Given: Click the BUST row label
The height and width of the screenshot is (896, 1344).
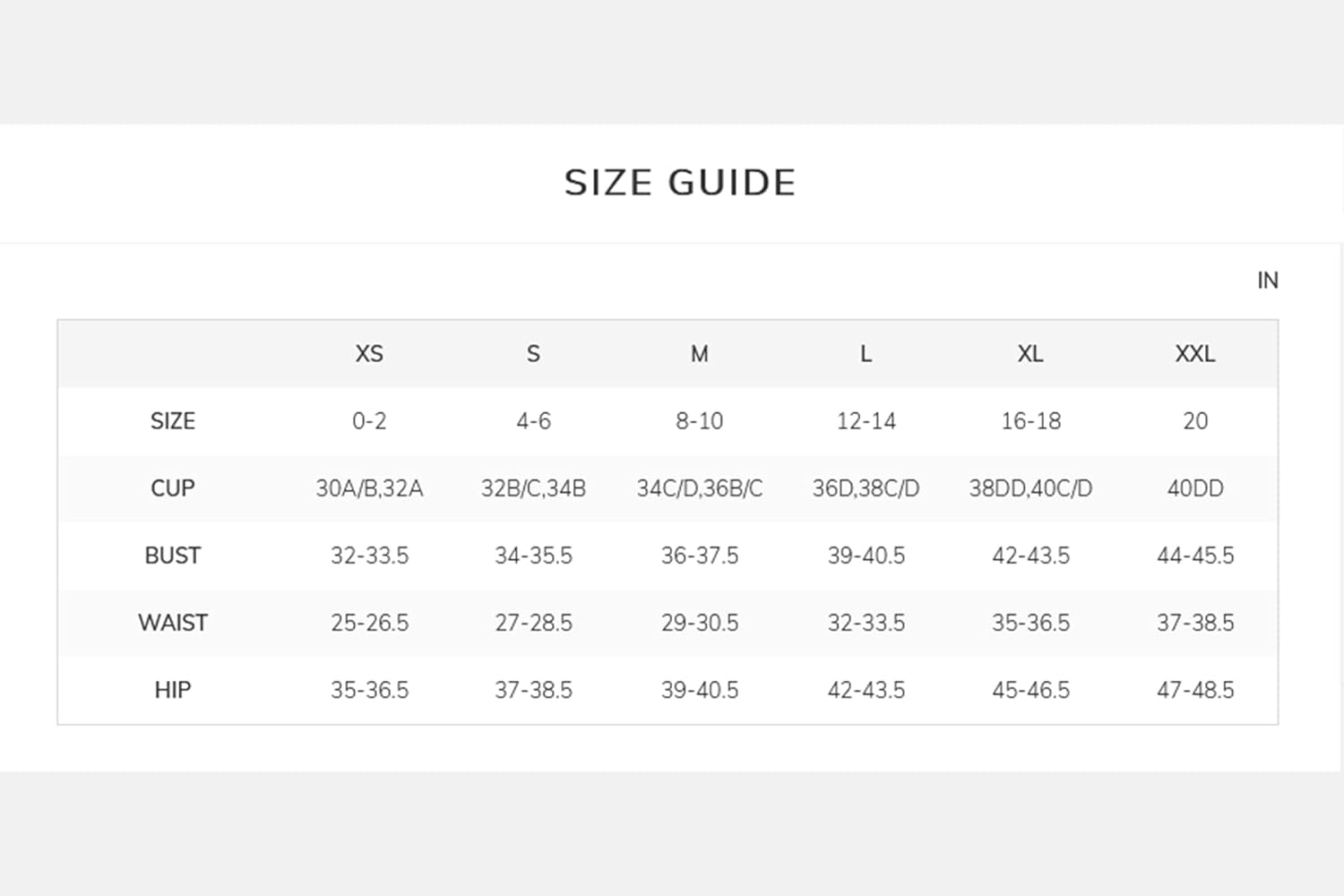Looking at the screenshot, I should 173,556.
